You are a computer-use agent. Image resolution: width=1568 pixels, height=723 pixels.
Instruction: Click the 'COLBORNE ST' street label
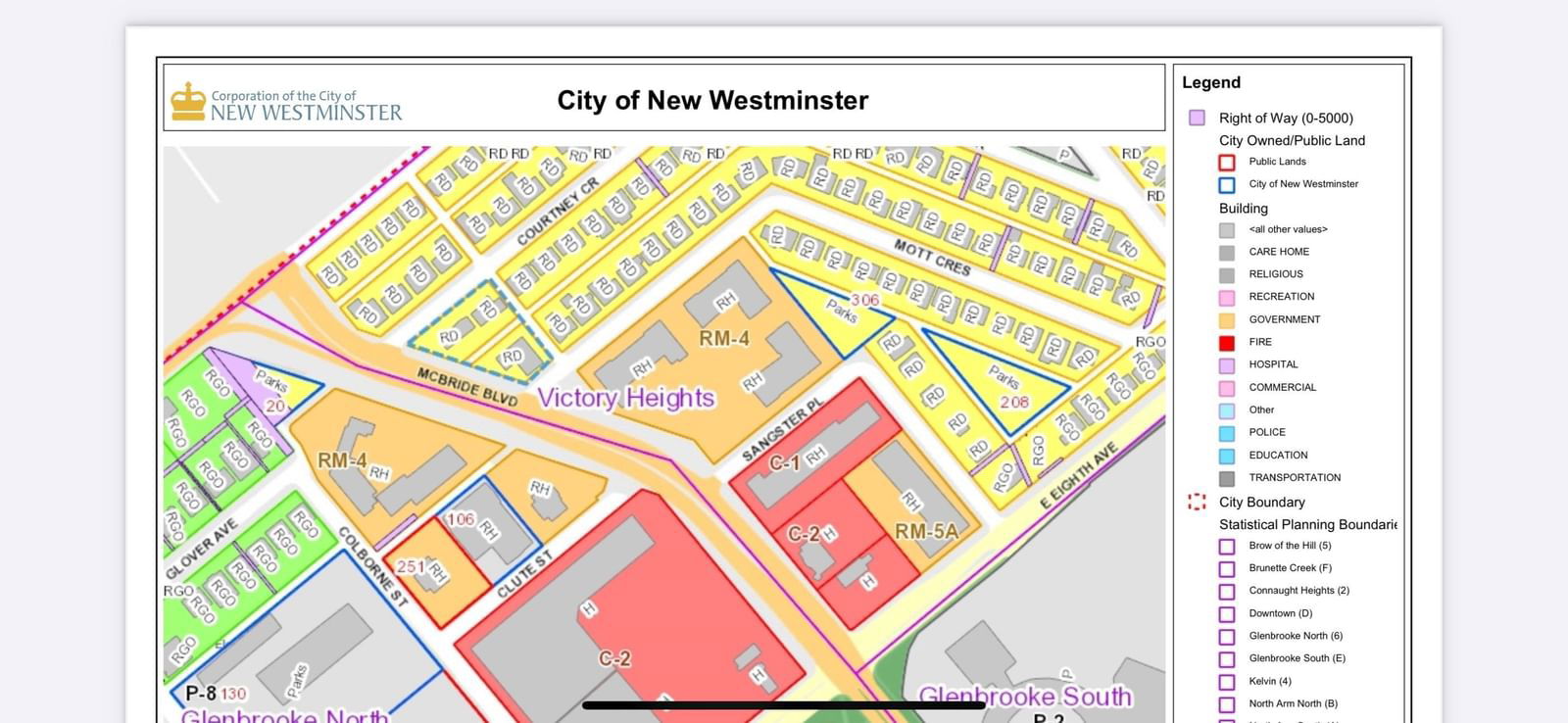pyautogui.click(x=372, y=566)
